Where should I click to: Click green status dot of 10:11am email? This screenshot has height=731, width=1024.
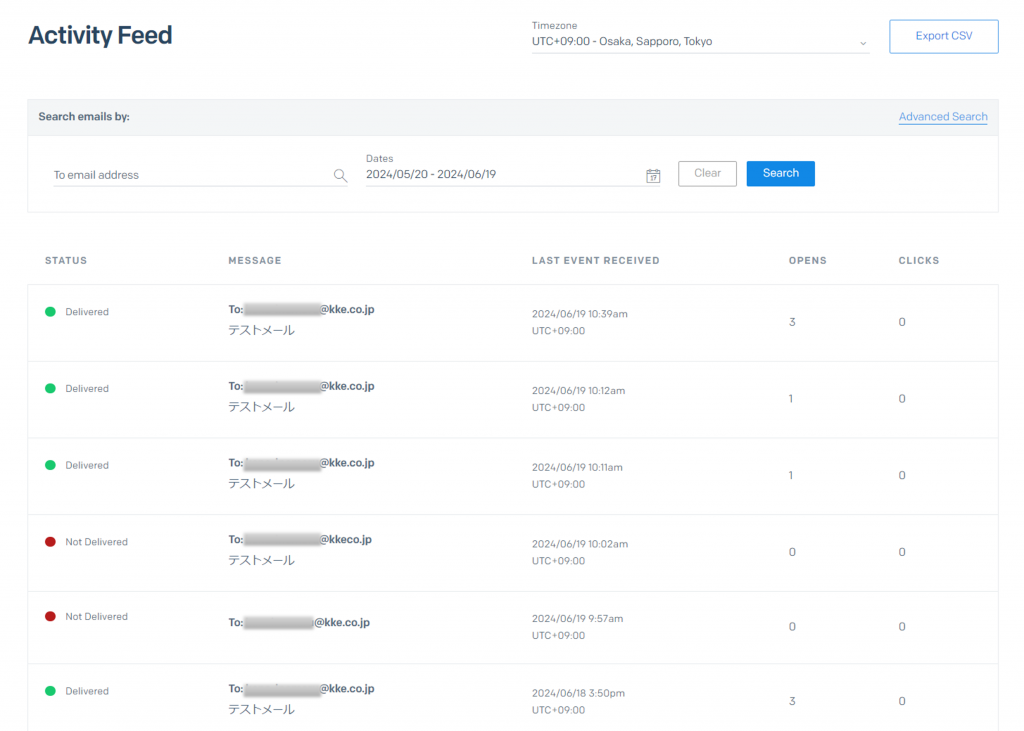click(50, 465)
